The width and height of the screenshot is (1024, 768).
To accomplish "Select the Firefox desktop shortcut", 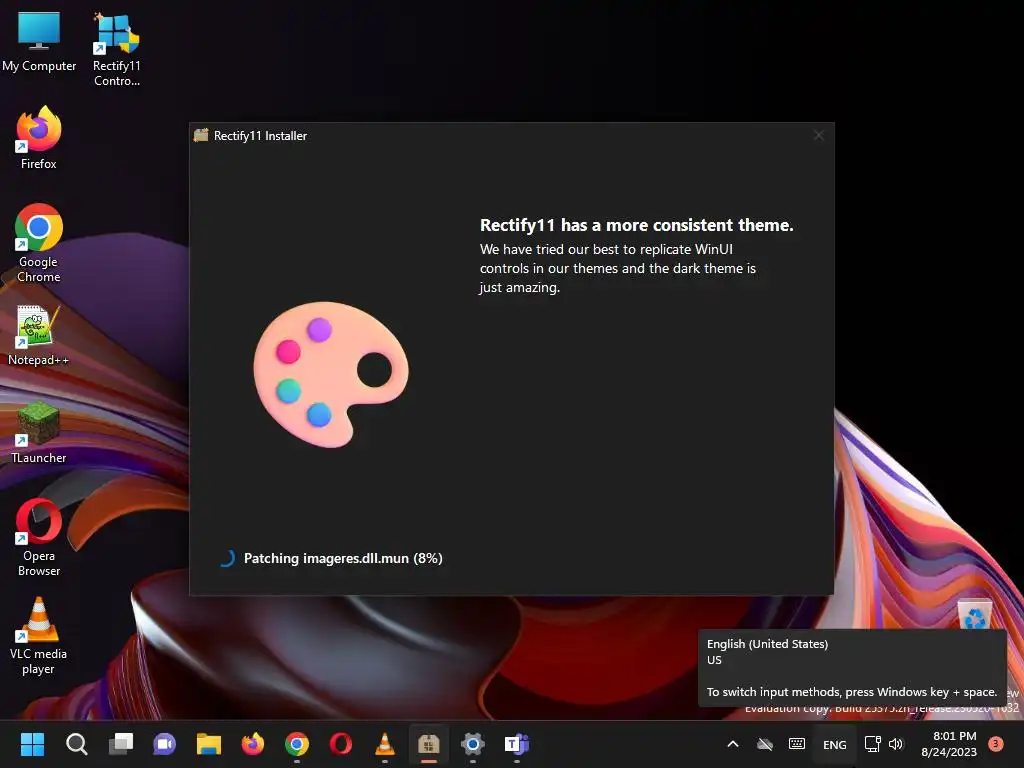I will (39, 138).
